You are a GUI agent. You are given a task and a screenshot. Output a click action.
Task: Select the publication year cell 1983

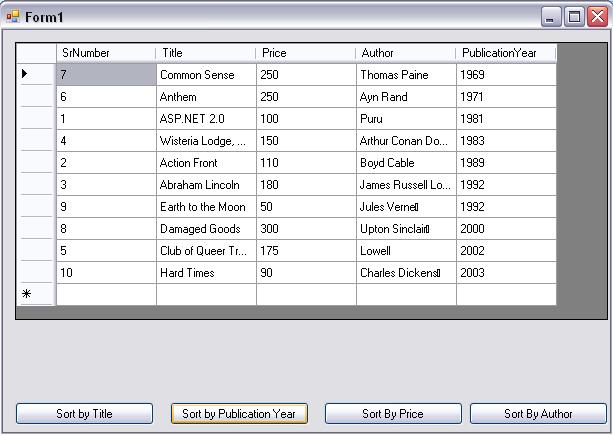(507, 141)
